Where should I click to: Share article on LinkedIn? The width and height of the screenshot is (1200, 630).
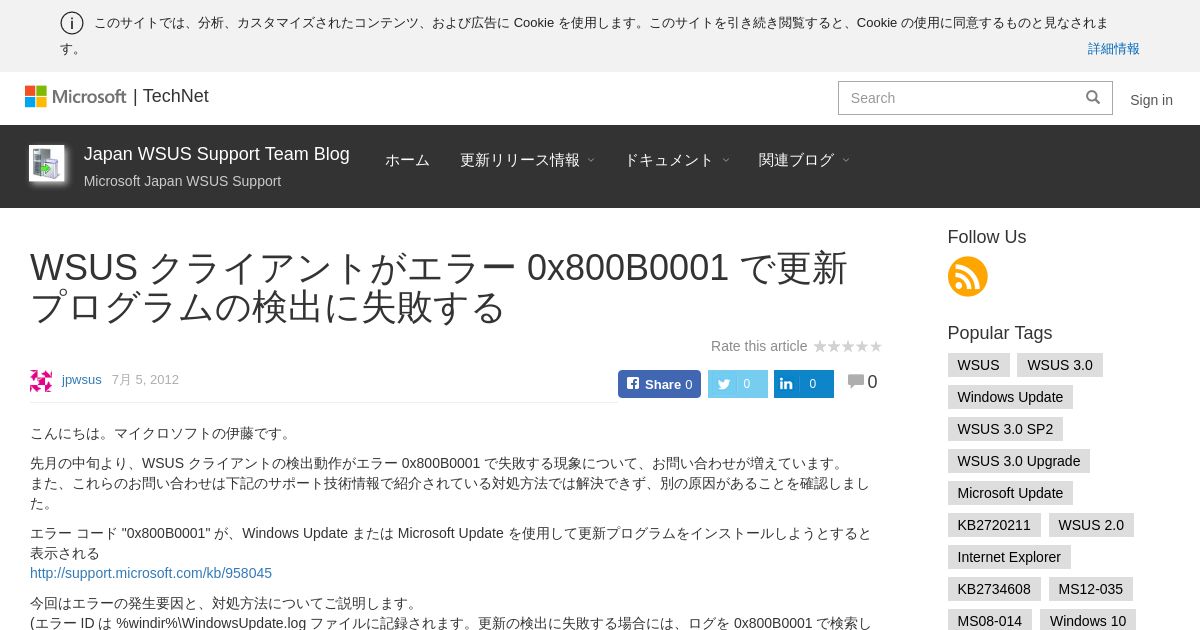tap(804, 384)
